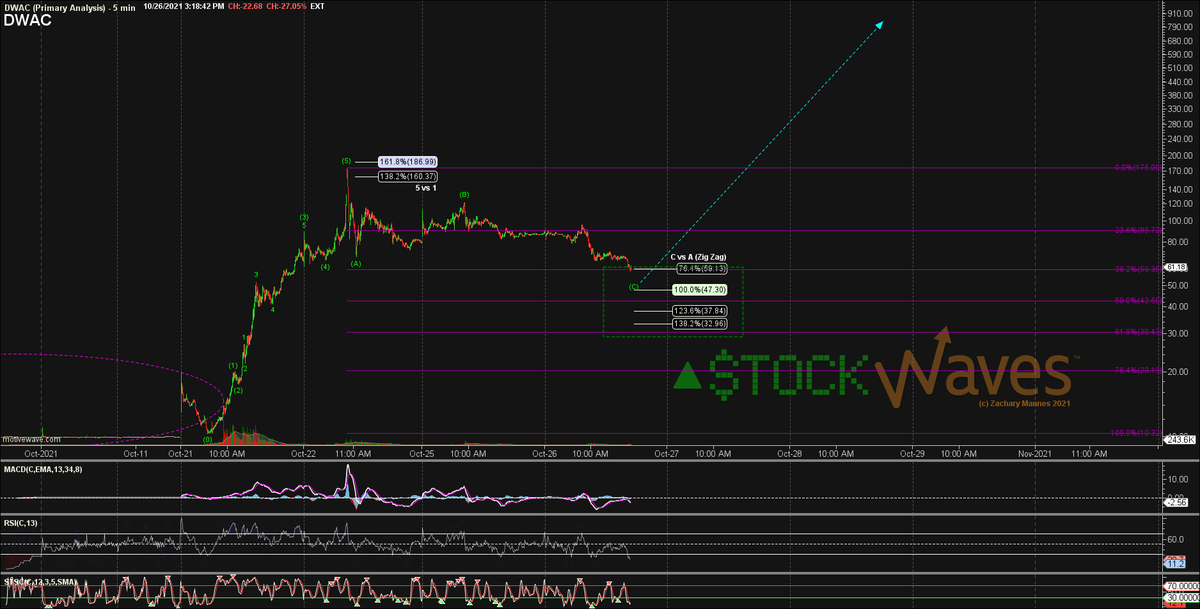1200x609 pixels.
Task: Click the Oct-11 time axis label
Action: point(135,453)
